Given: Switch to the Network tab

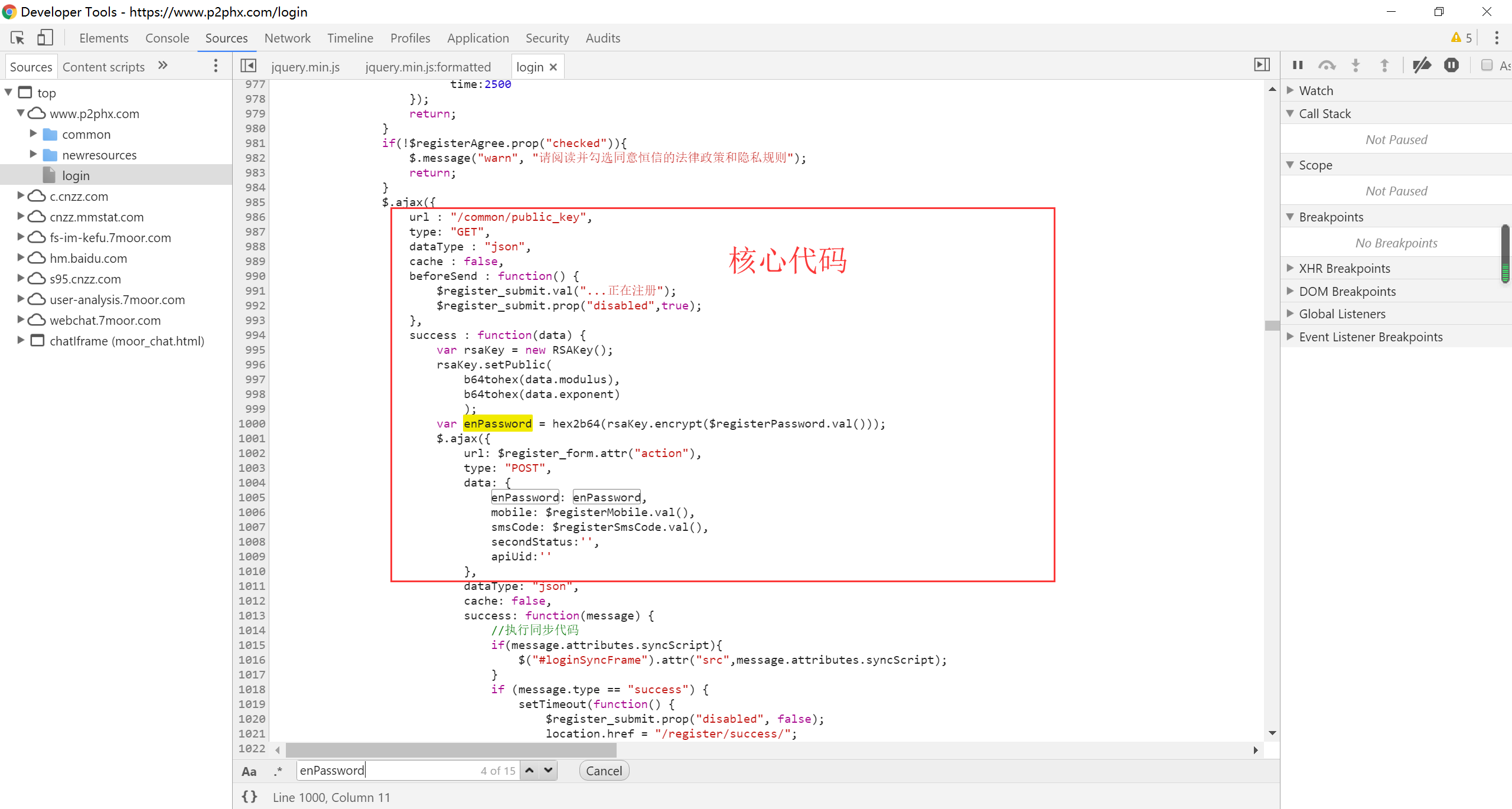Looking at the screenshot, I should coord(287,38).
